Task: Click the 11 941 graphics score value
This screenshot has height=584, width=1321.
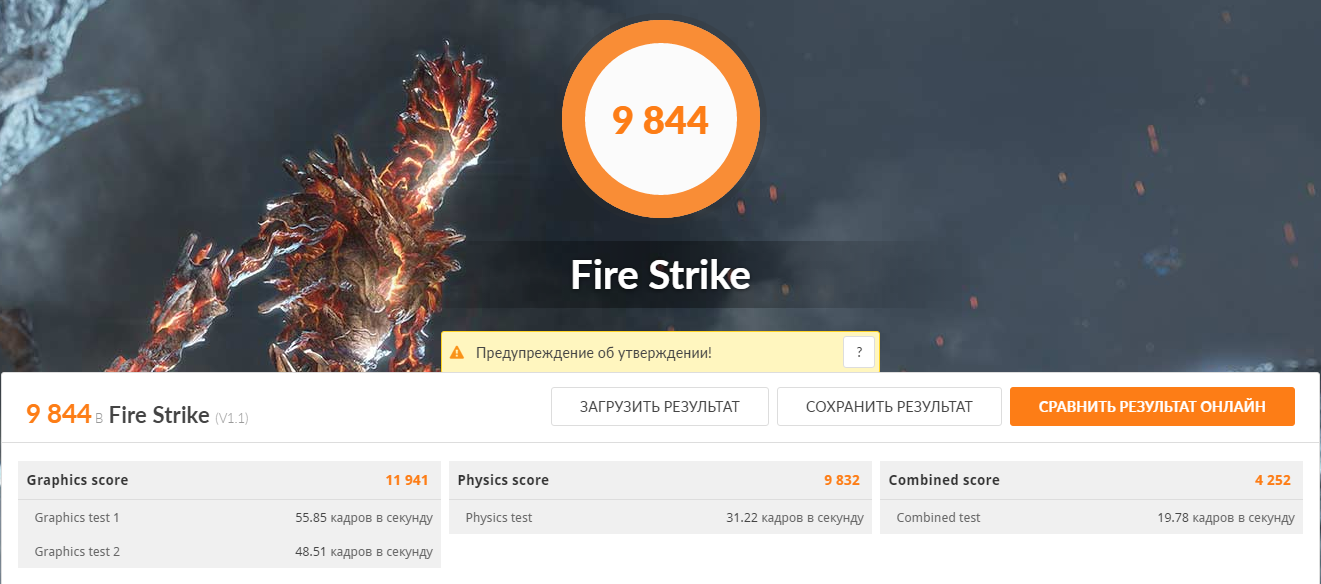Action: tap(407, 480)
